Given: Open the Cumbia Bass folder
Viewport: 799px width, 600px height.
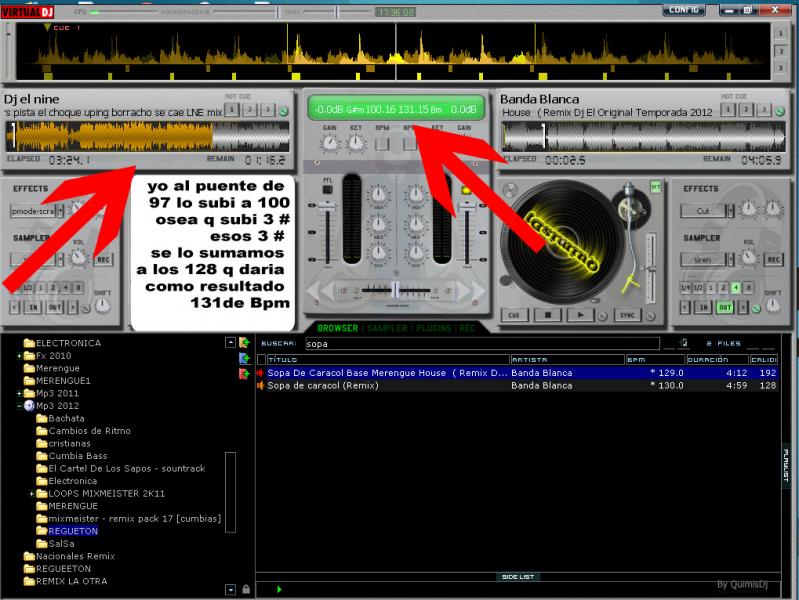Looking at the screenshot, I should coord(77,456).
